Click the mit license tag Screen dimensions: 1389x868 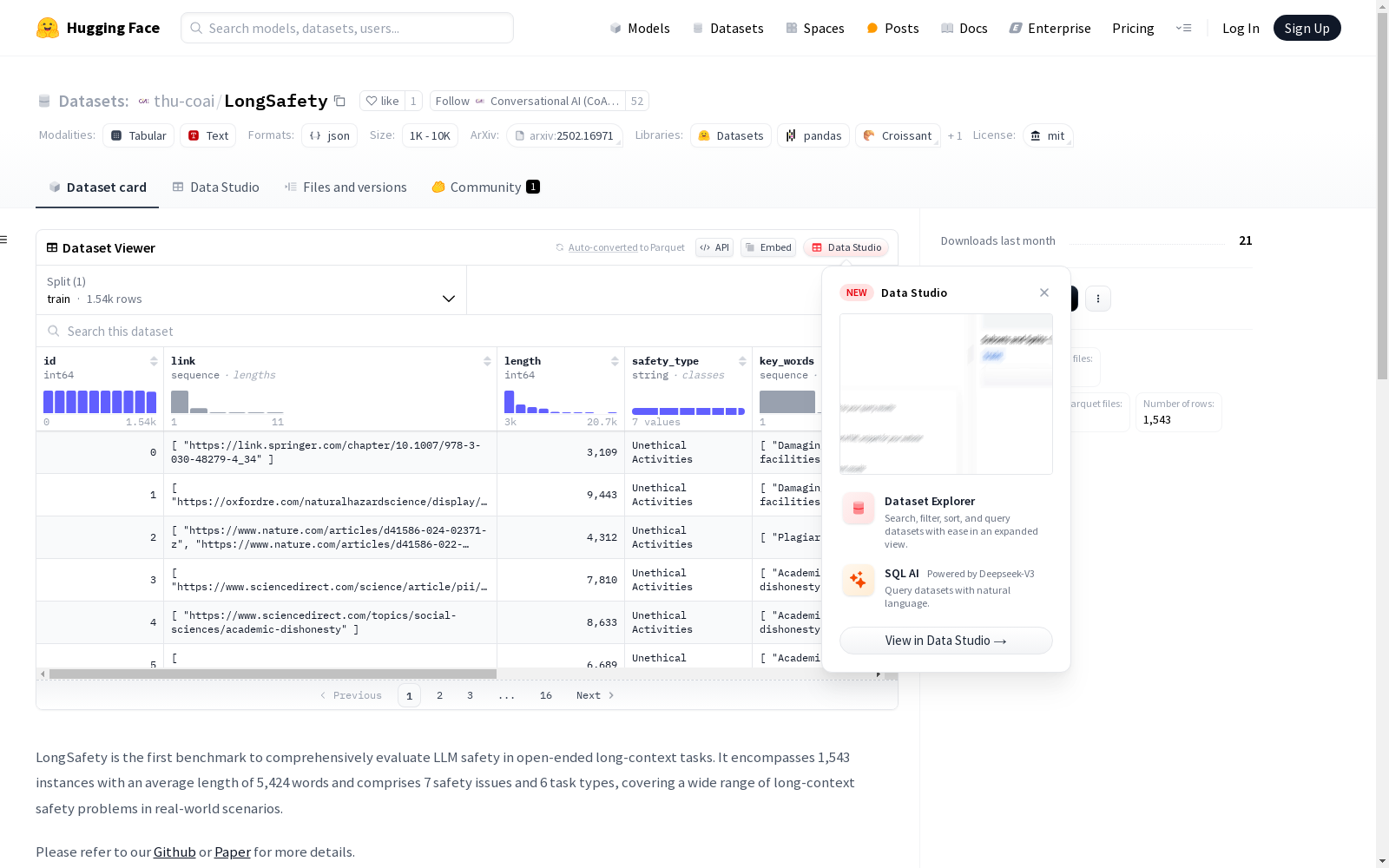(1048, 135)
